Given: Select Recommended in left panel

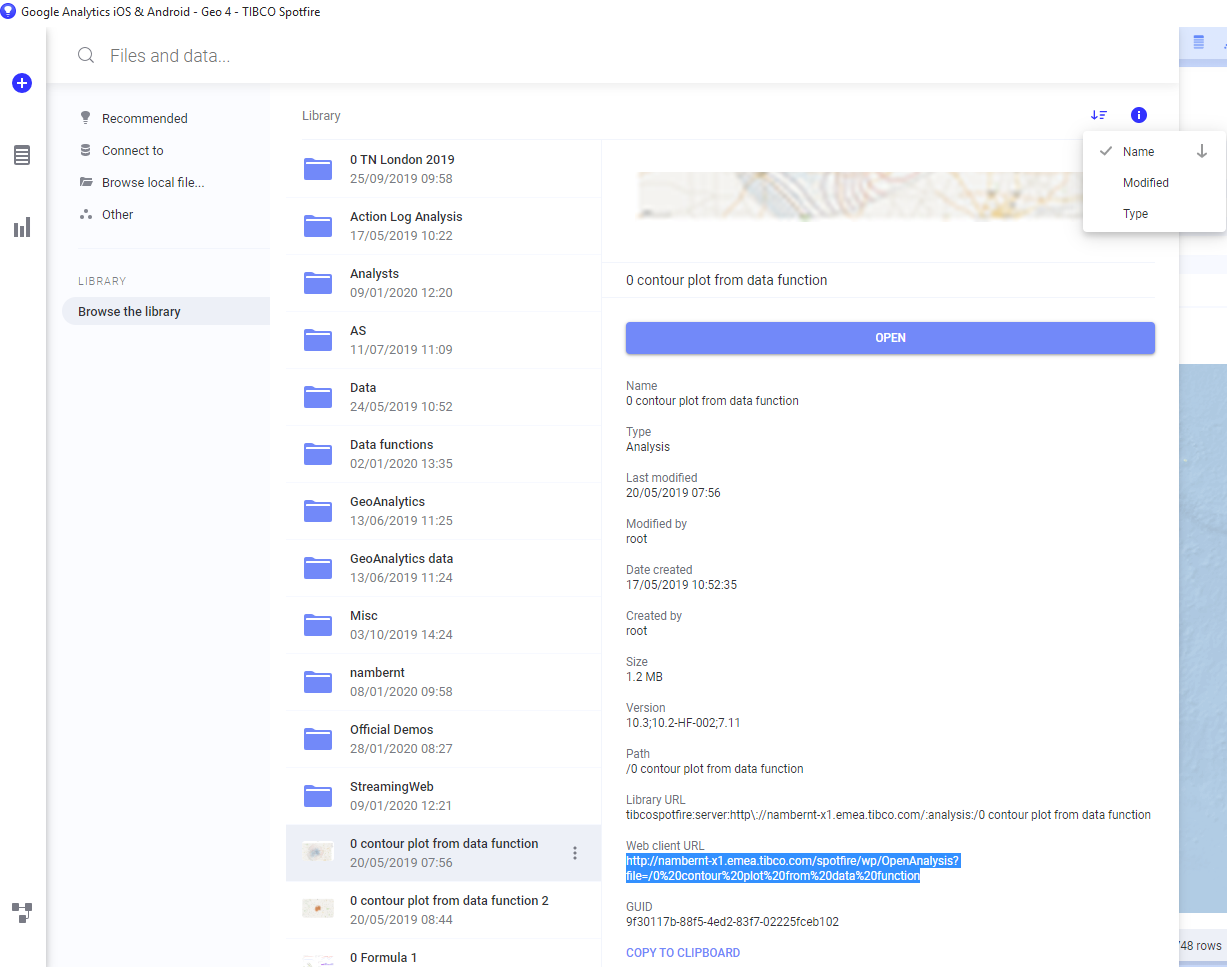Looking at the screenshot, I should [144, 118].
